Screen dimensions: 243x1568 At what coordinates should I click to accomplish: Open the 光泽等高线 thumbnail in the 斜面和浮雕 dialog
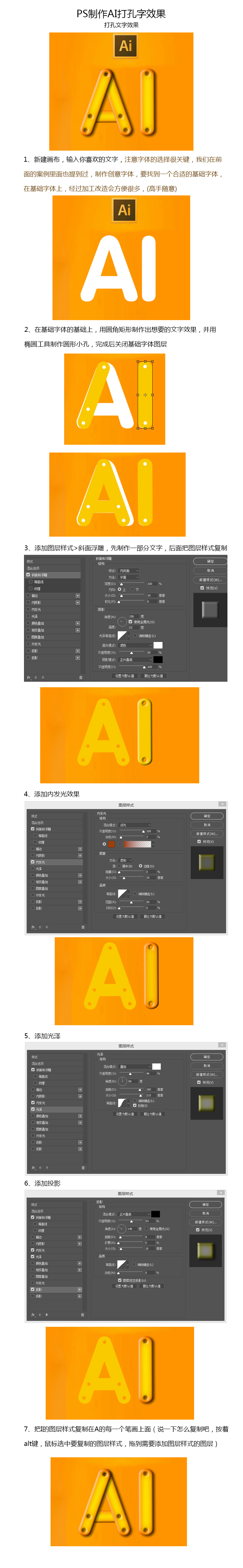122,636
